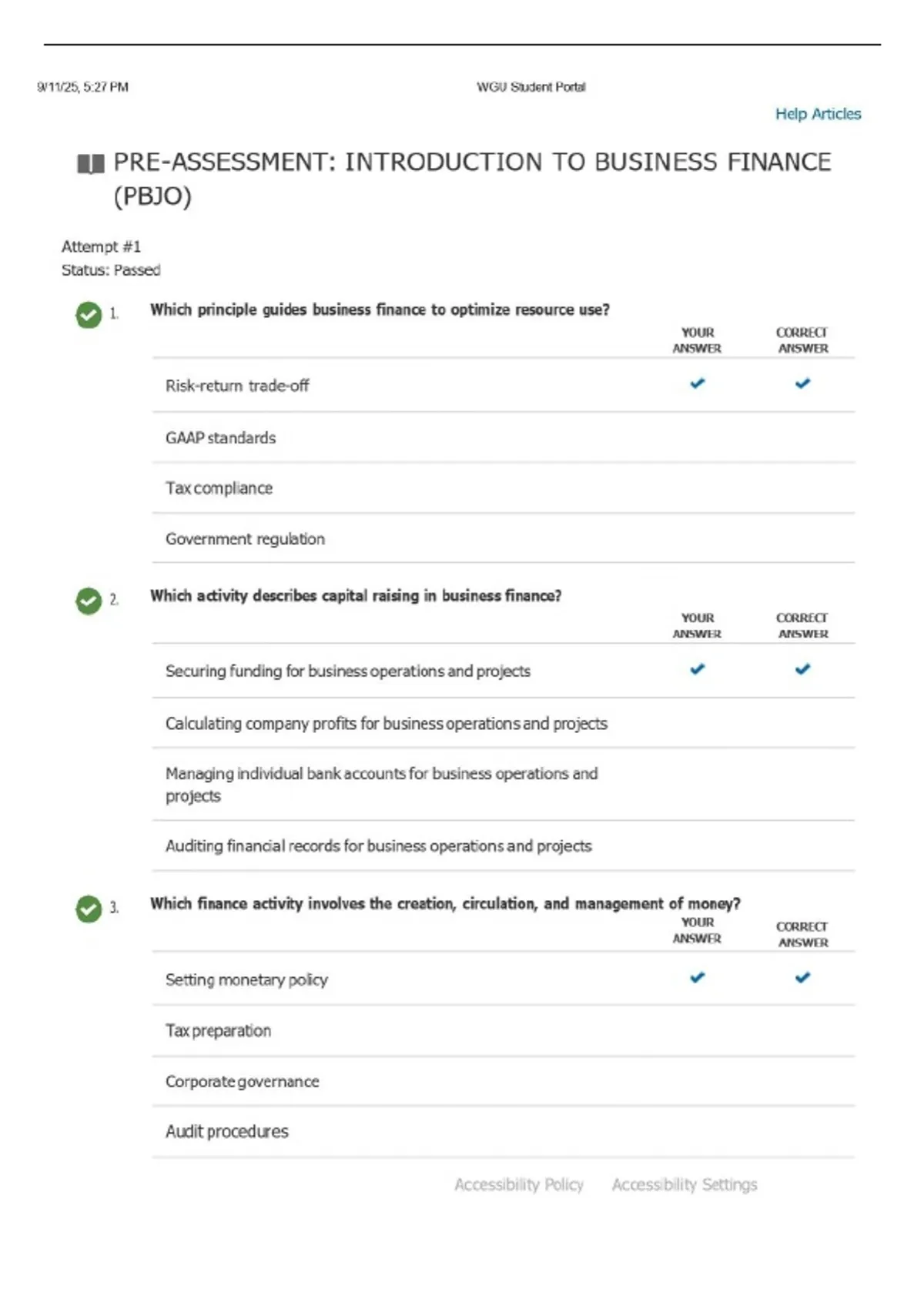Click green checkmark icon for question 3

click(89, 909)
